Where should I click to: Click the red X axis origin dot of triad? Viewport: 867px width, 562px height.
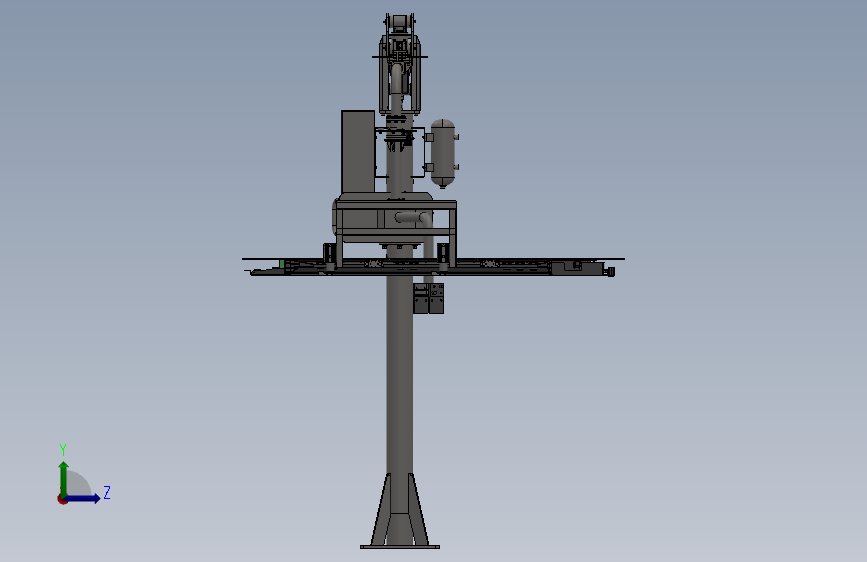click(x=62, y=499)
